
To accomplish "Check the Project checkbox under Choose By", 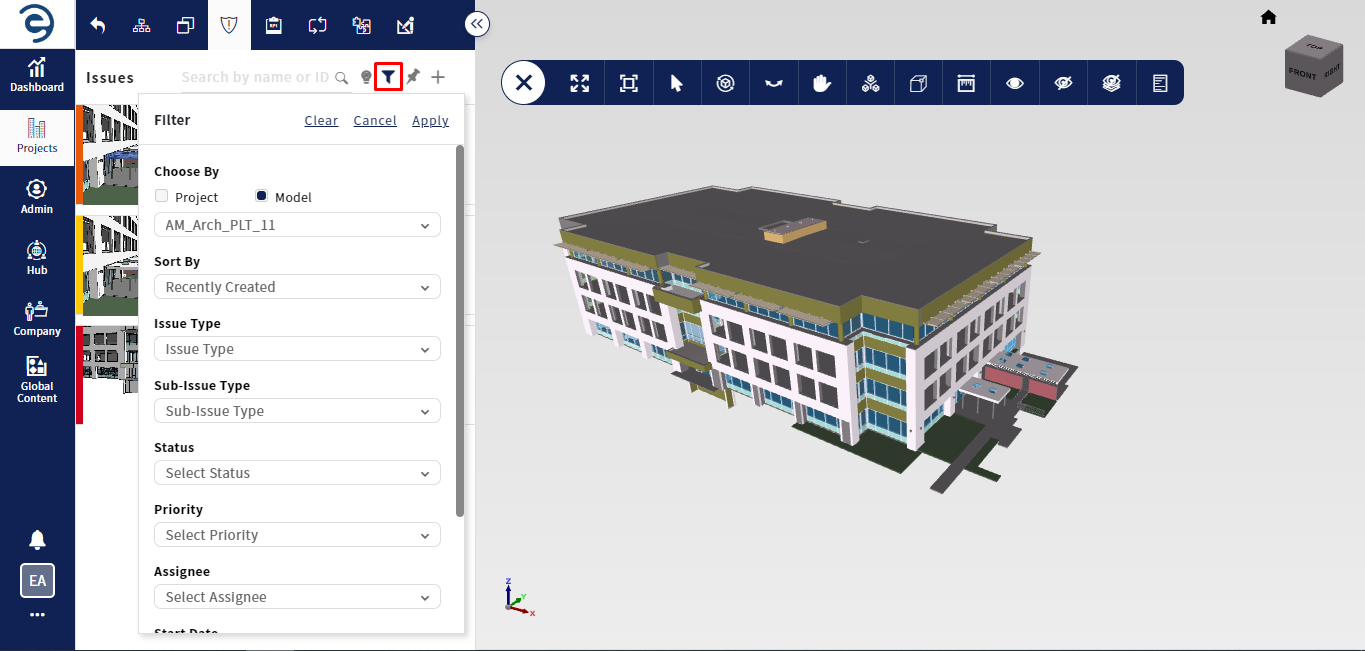I will pyautogui.click(x=162, y=196).
